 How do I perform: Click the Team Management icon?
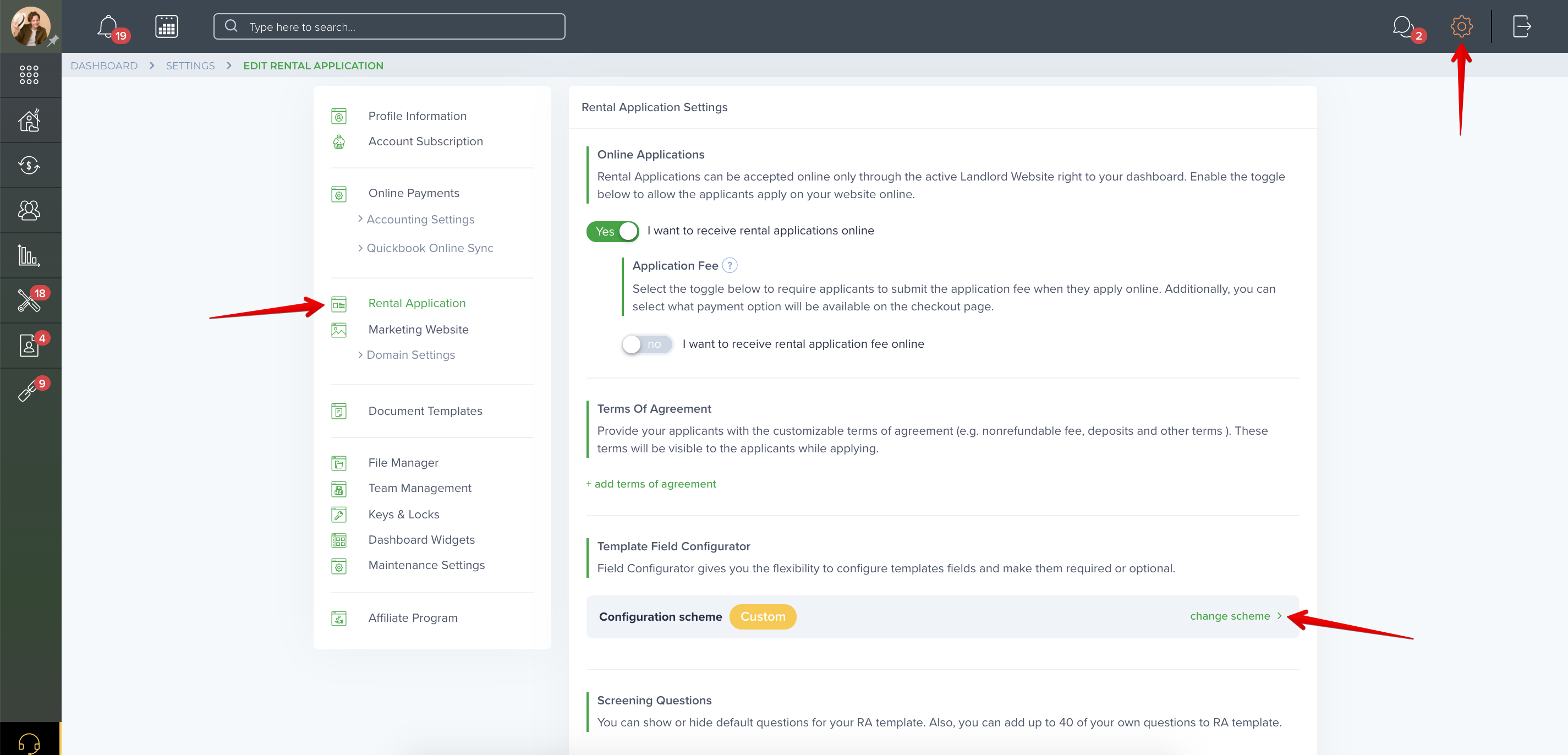[x=339, y=489]
